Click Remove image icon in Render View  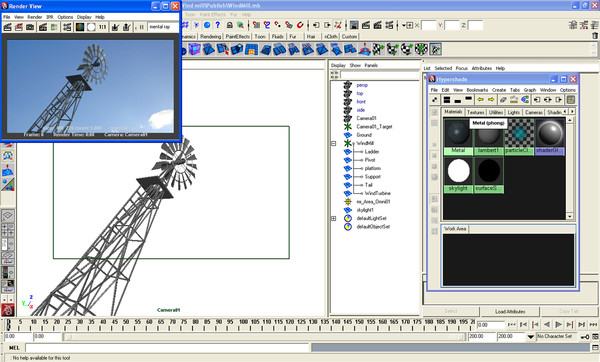(127, 27)
